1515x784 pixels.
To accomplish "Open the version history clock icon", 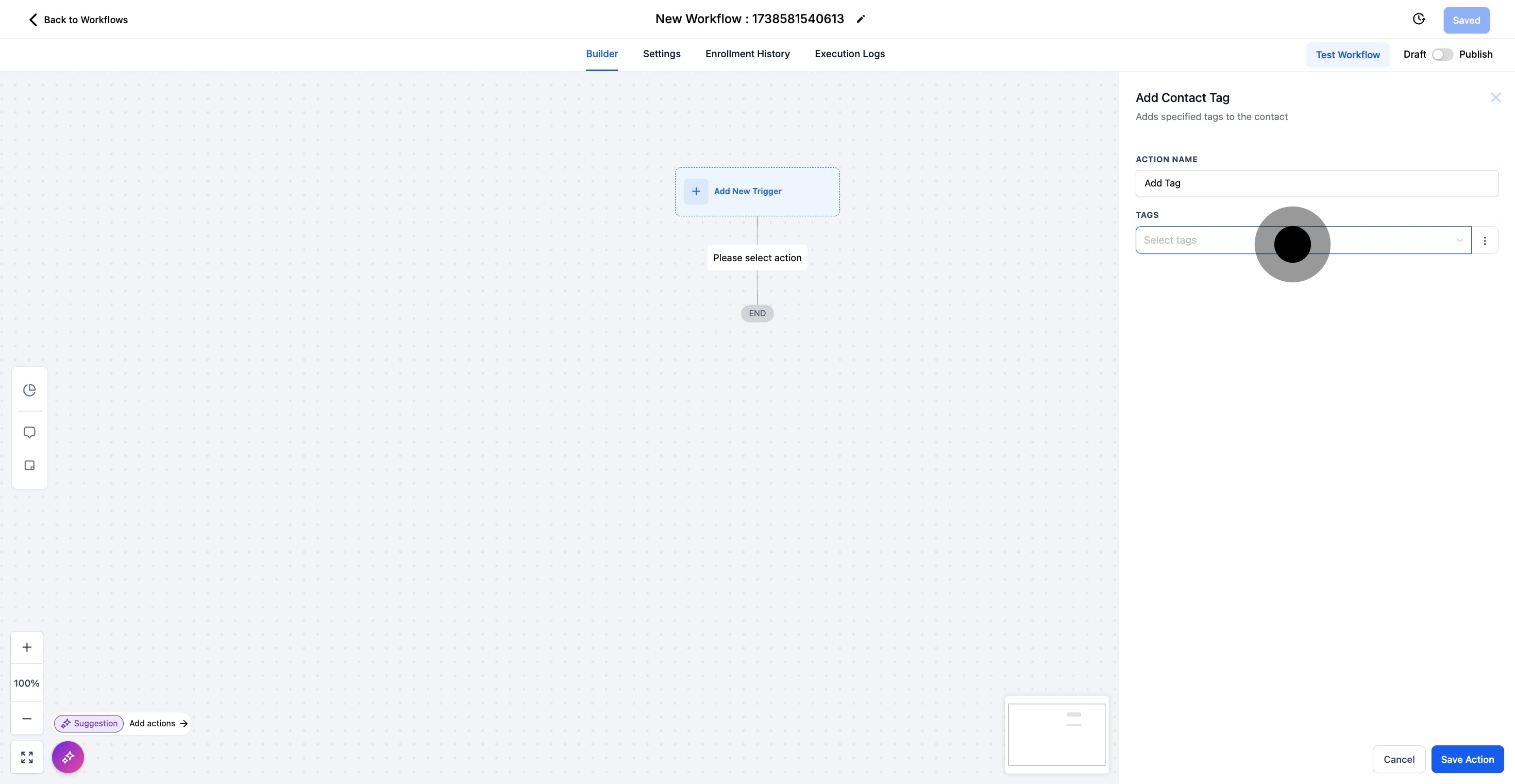I will (x=1419, y=20).
